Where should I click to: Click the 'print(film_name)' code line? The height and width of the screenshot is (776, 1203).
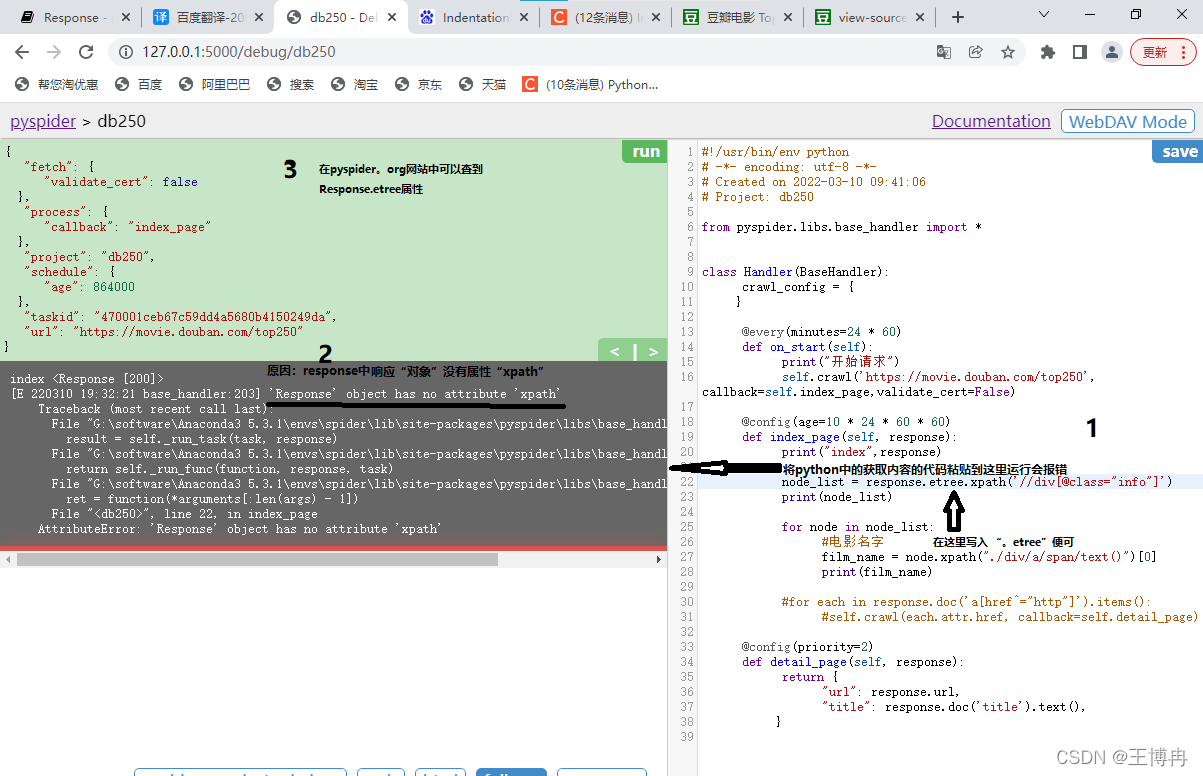click(x=877, y=572)
